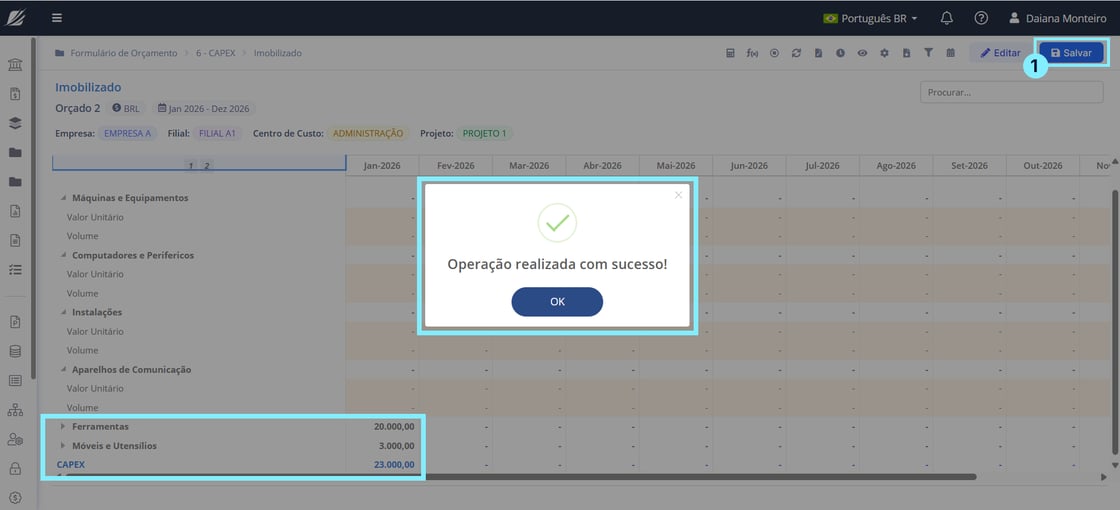Image resolution: width=1120 pixels, height=510 pixels.
Task: Open the help question mark icon
Action: [x=981, y=18]
